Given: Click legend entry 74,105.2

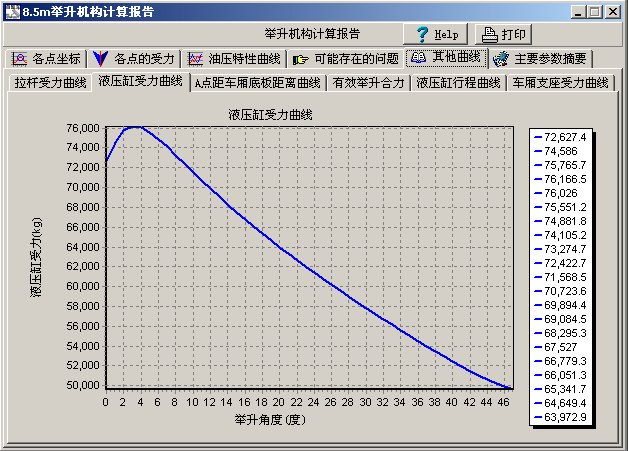Looking at the screenshot, I should 560,236.
